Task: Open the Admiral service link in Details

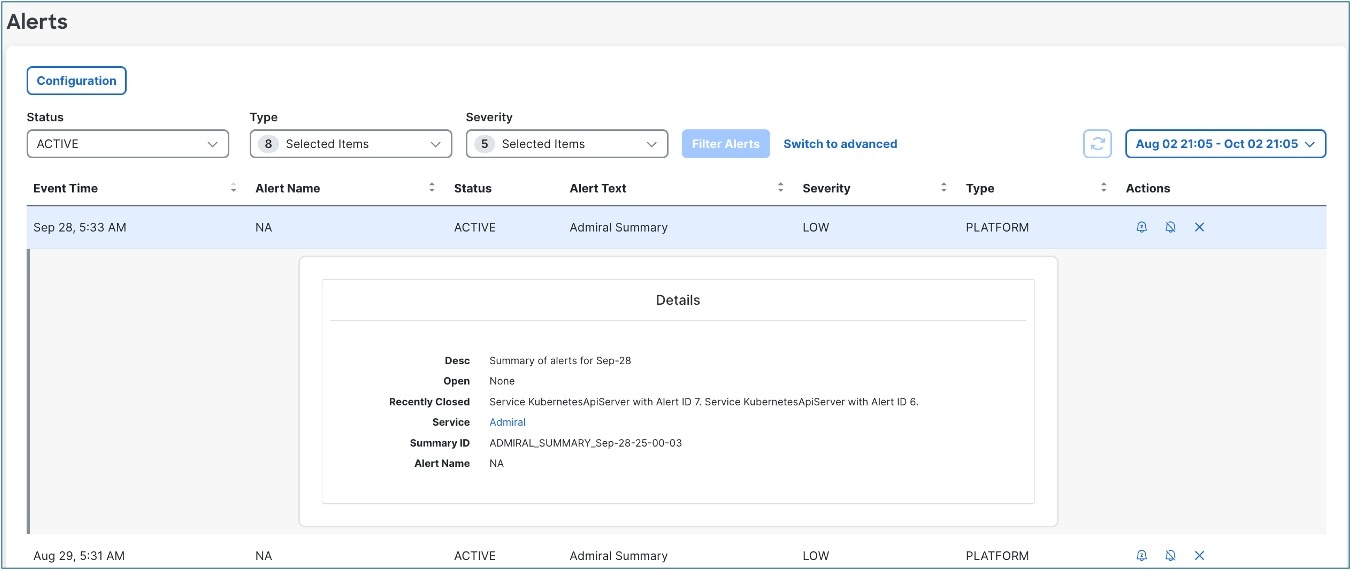Action: pos(507,422)
